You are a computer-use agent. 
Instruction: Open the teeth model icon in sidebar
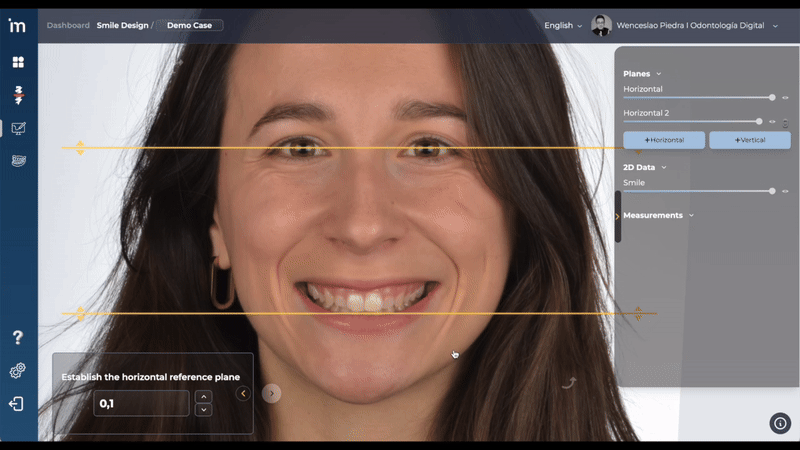[x=18, y=160]
